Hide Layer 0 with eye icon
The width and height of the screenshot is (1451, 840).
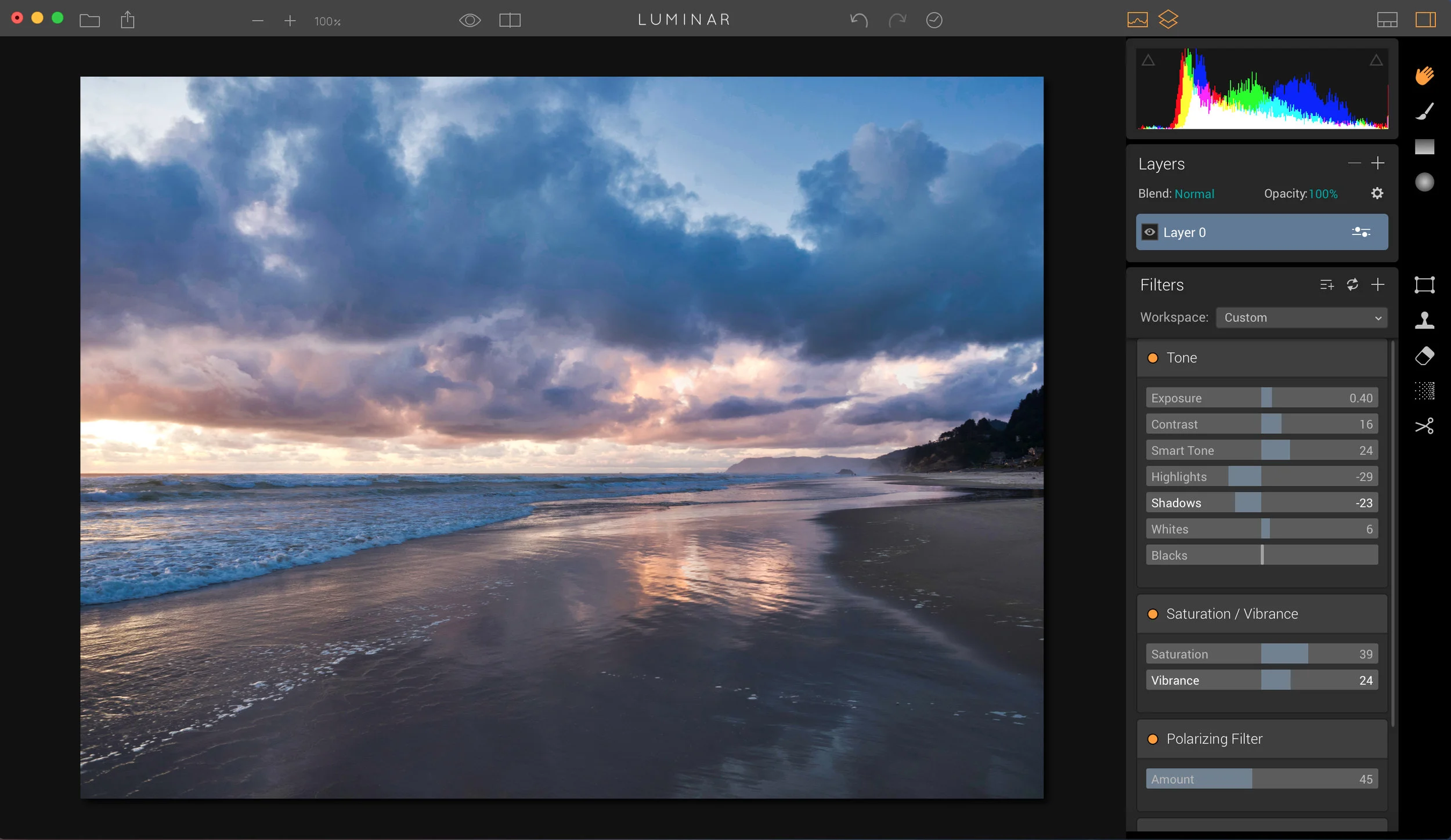1149,232
